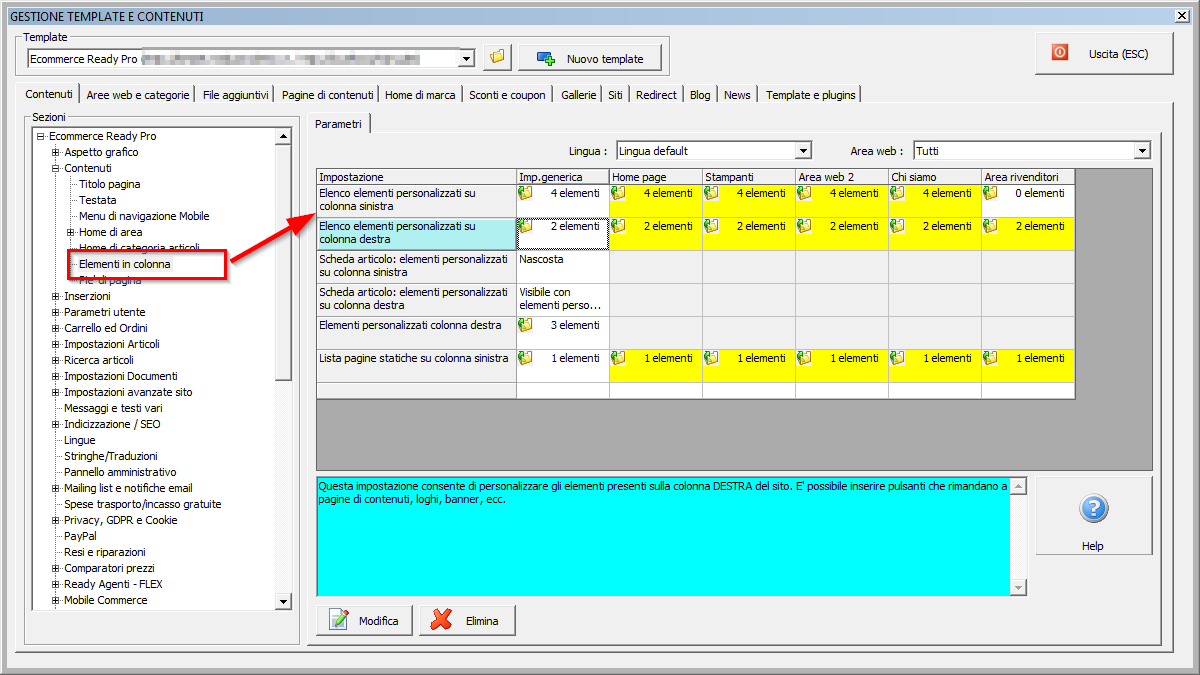
Task: Click the Nuovo template button
Action: click(590, 59)
